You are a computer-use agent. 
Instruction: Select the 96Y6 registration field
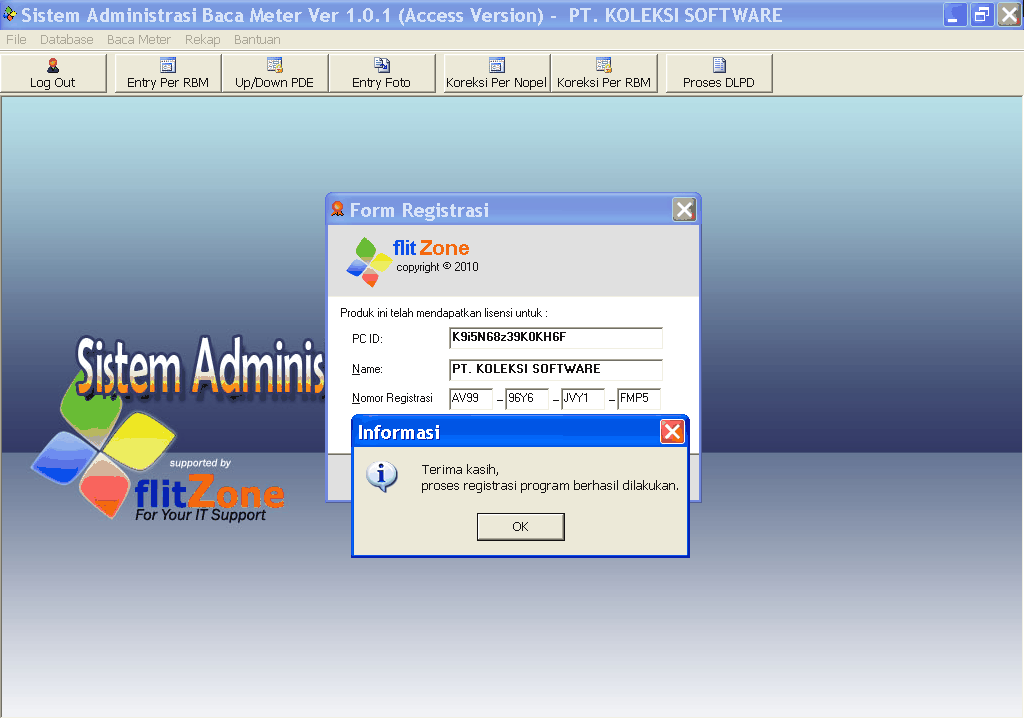click(x=527, y=399)
